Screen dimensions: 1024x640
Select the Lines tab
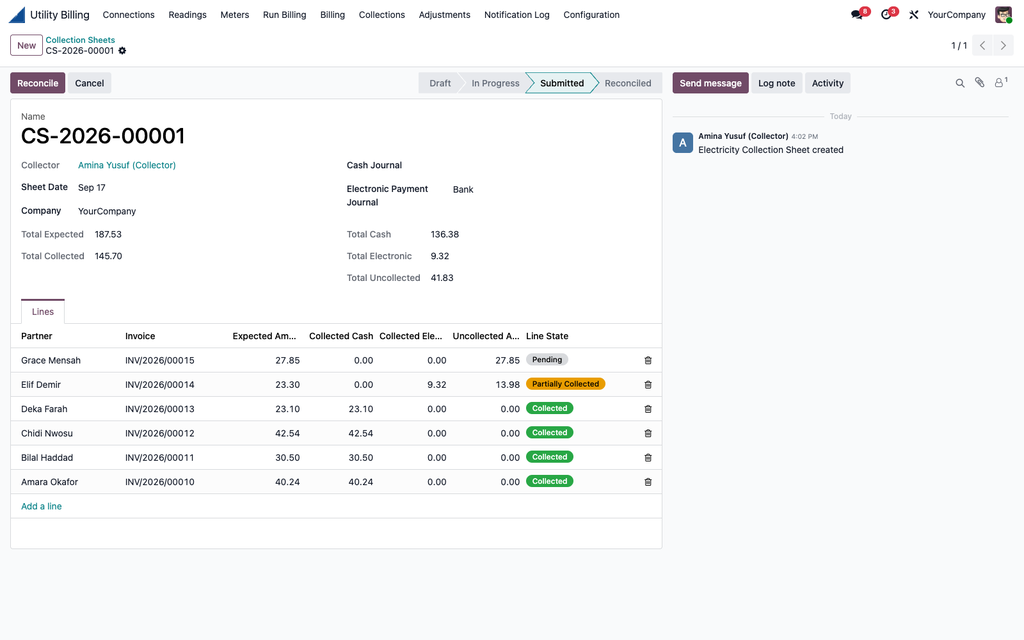pyautogui.click(x=42, y=312)
